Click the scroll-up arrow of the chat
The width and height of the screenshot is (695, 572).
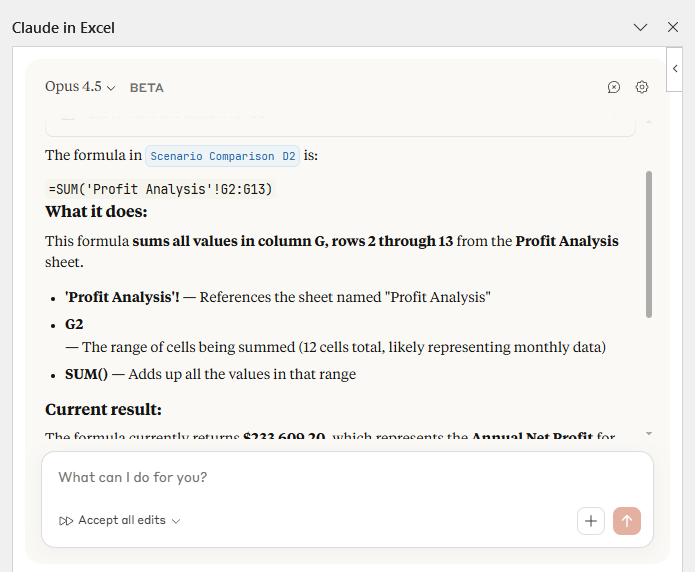[649, 121]
